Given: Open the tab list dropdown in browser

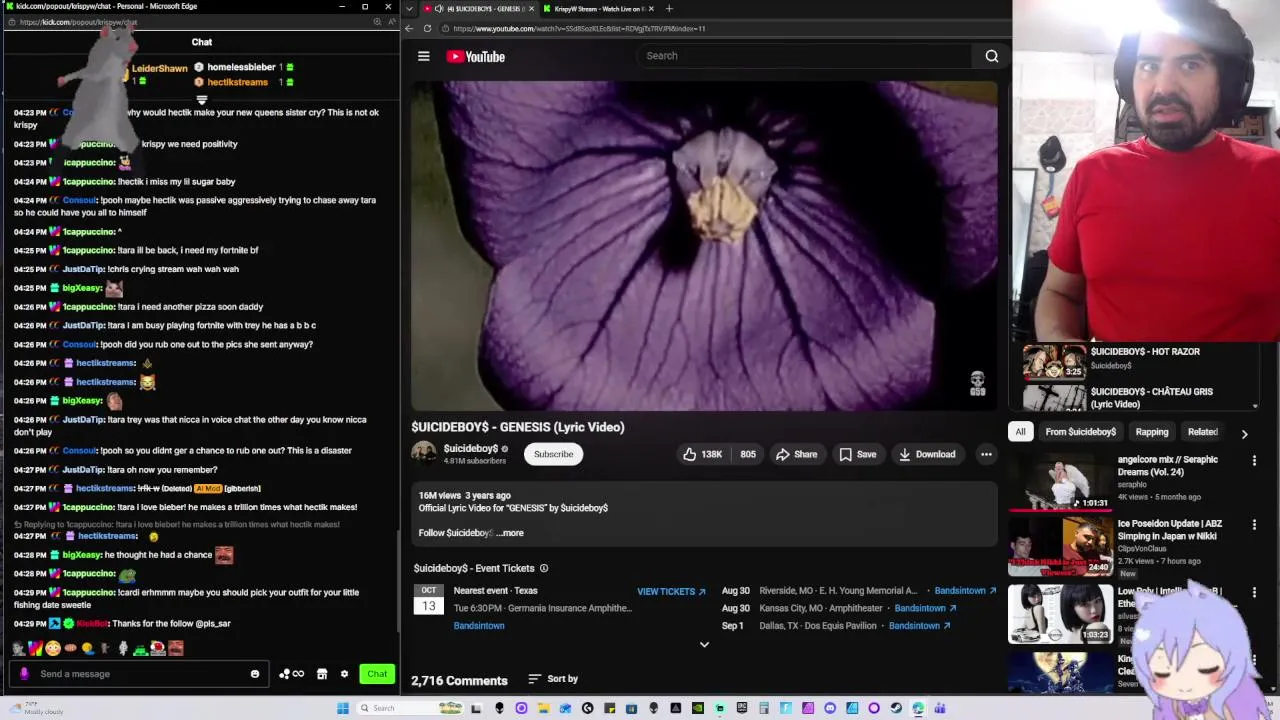Looking at the screenshot, I should pos(409,9).
